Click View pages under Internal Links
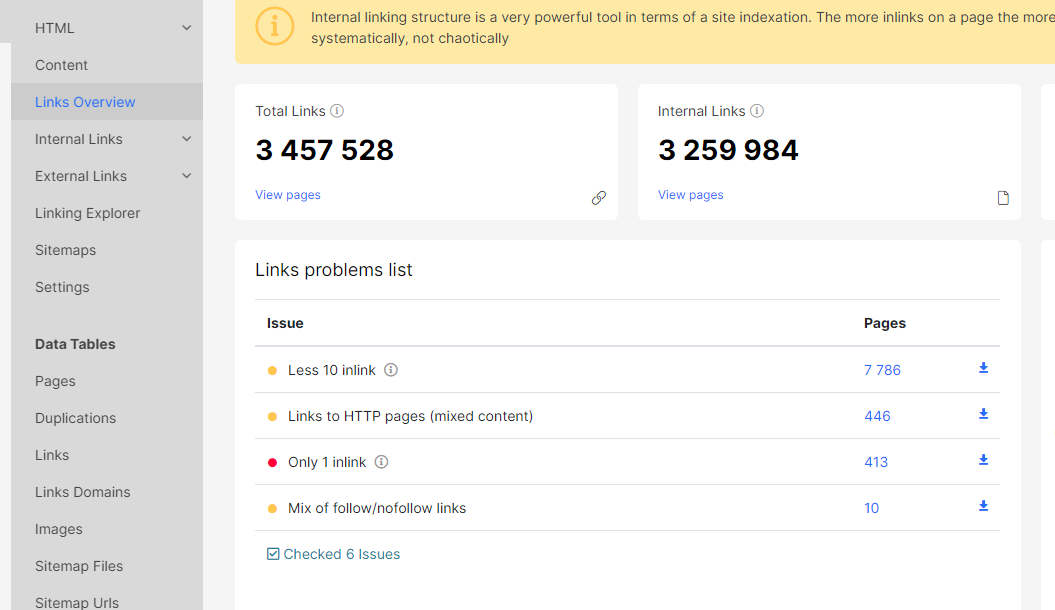Image resolution: width=1055 pixels, height=610 pixels. 690,195
